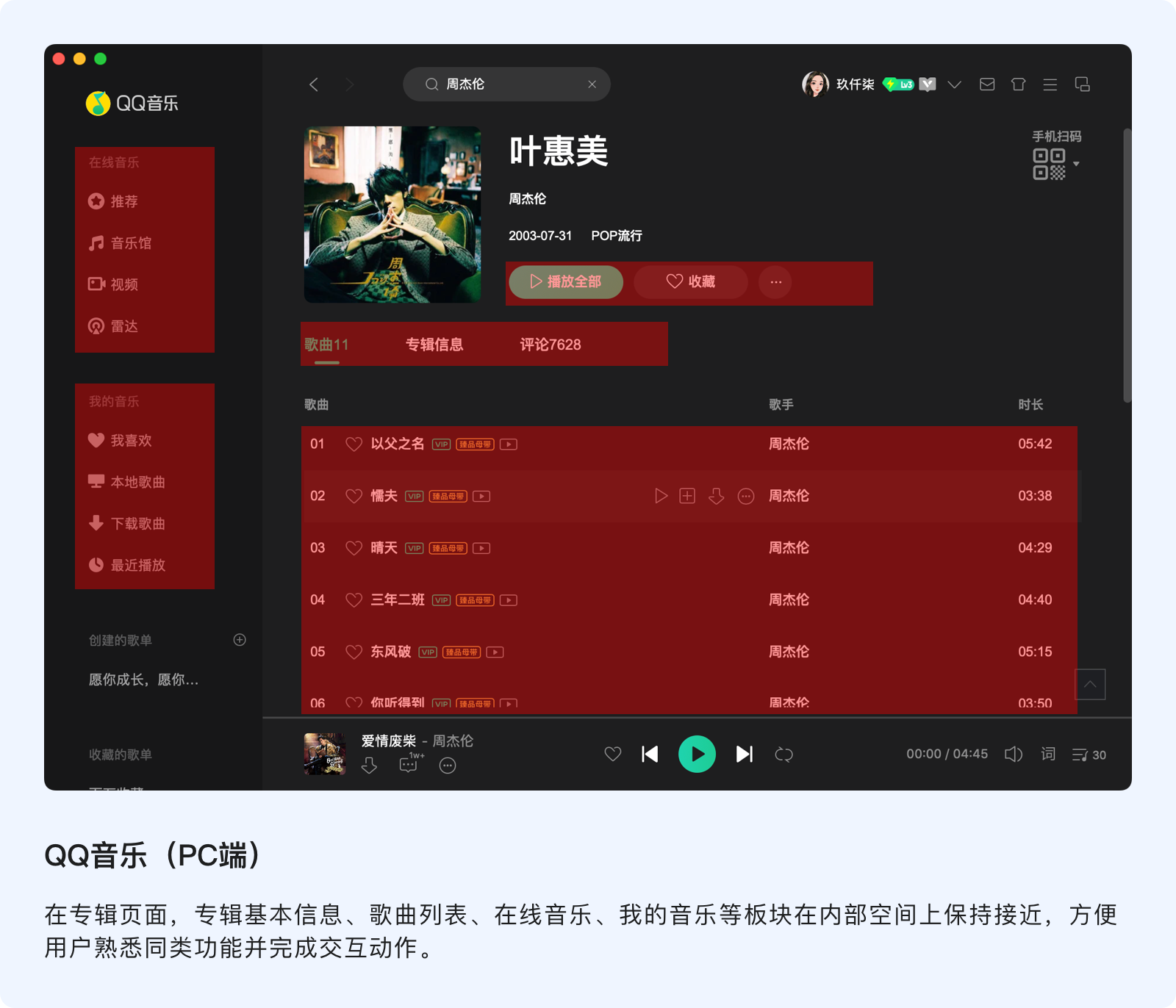Toggle heart favorite on 以父之名
Screen dimensions: 1176x1008
(354, 444)
